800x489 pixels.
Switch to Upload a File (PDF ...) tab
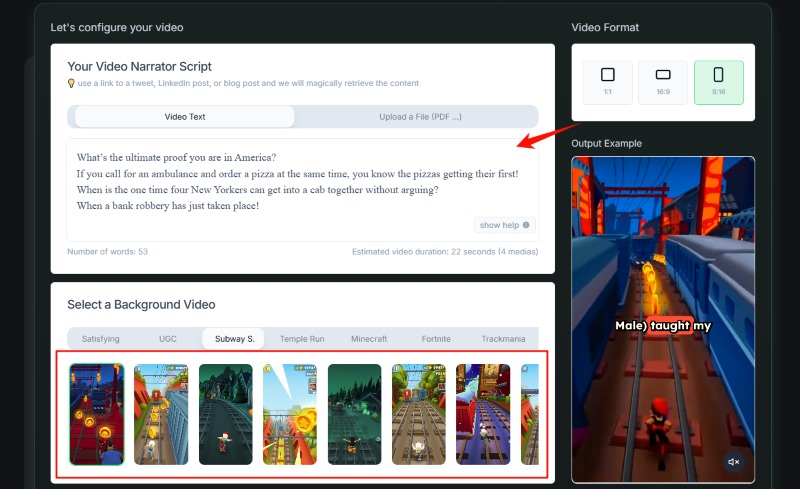(420, 117)
